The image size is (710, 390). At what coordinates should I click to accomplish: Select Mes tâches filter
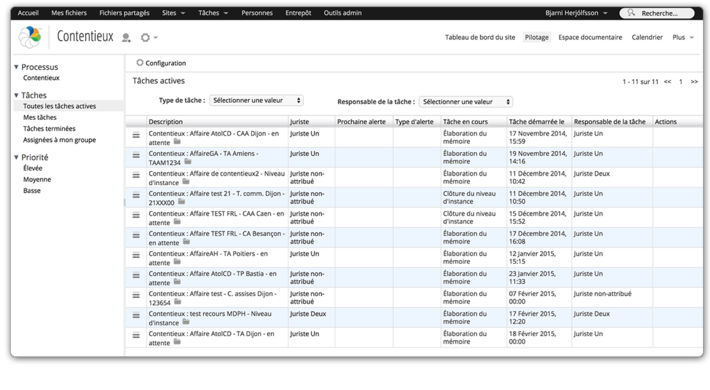40,117
